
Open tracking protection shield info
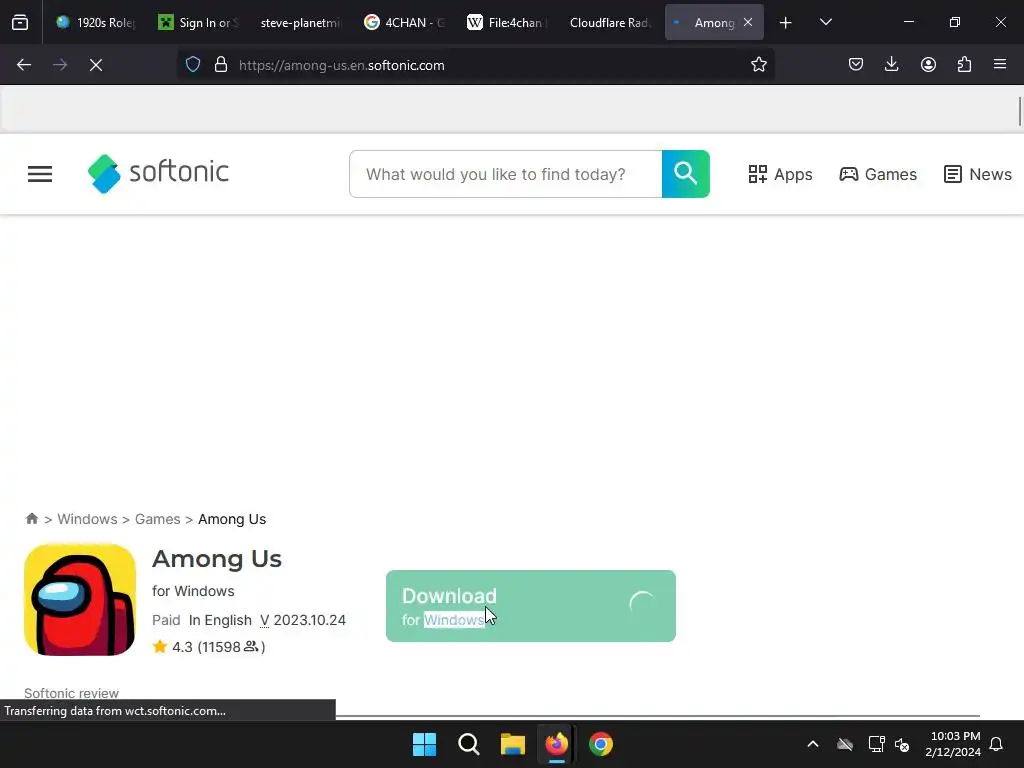pyautogui.click(x=193, y=65)
